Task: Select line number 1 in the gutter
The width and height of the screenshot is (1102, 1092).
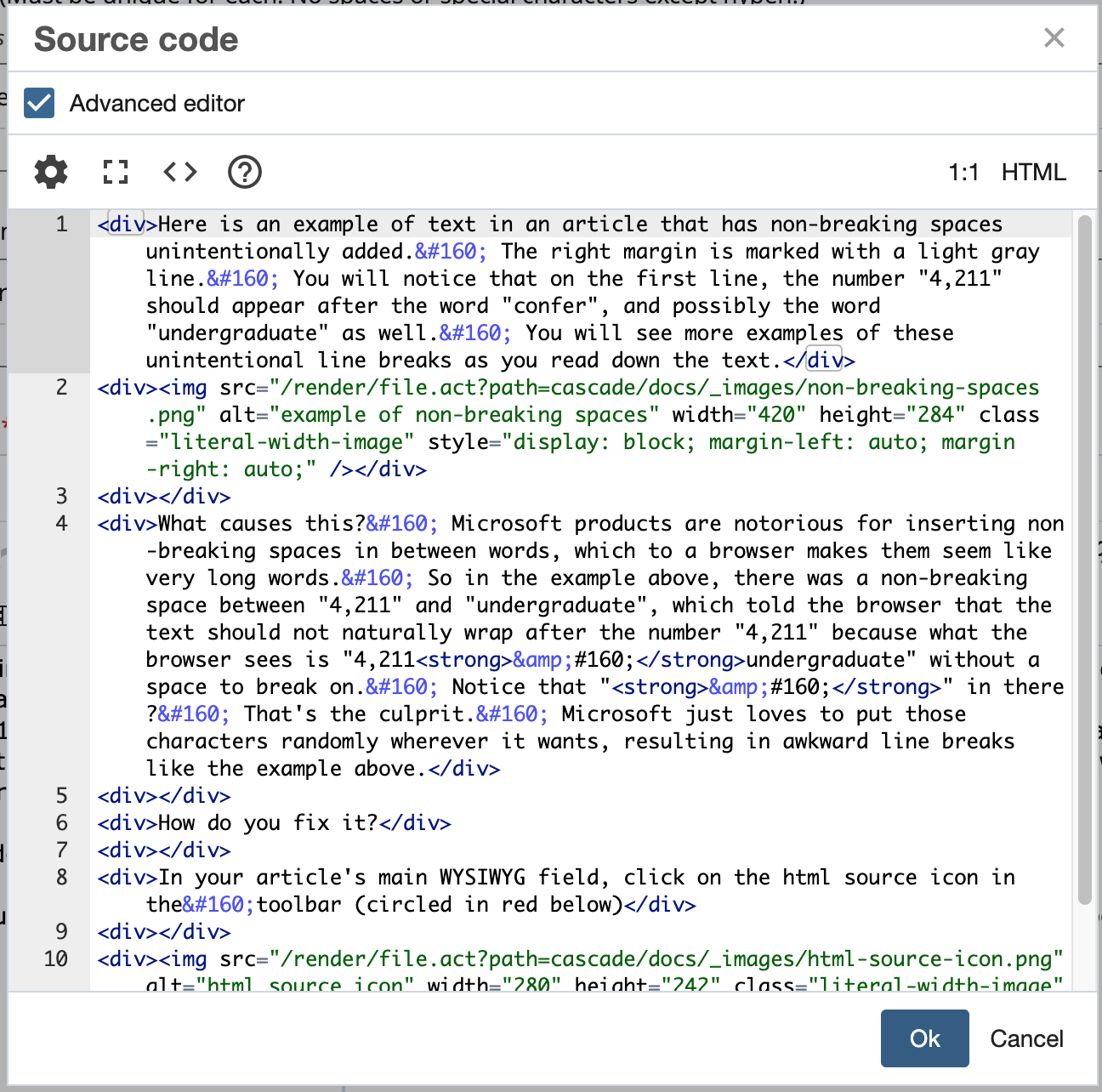Action: click(61, 224)
